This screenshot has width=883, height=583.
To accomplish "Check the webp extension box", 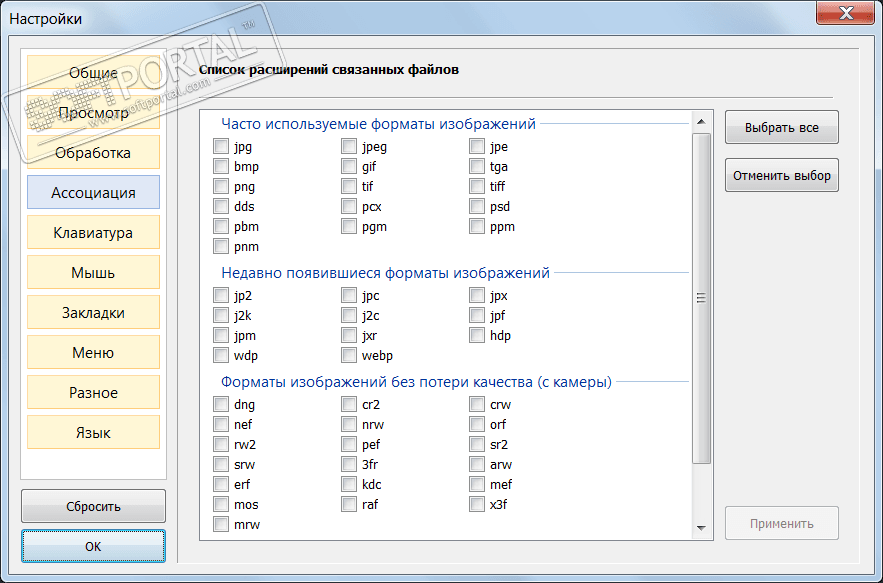I will pos(349,355).
